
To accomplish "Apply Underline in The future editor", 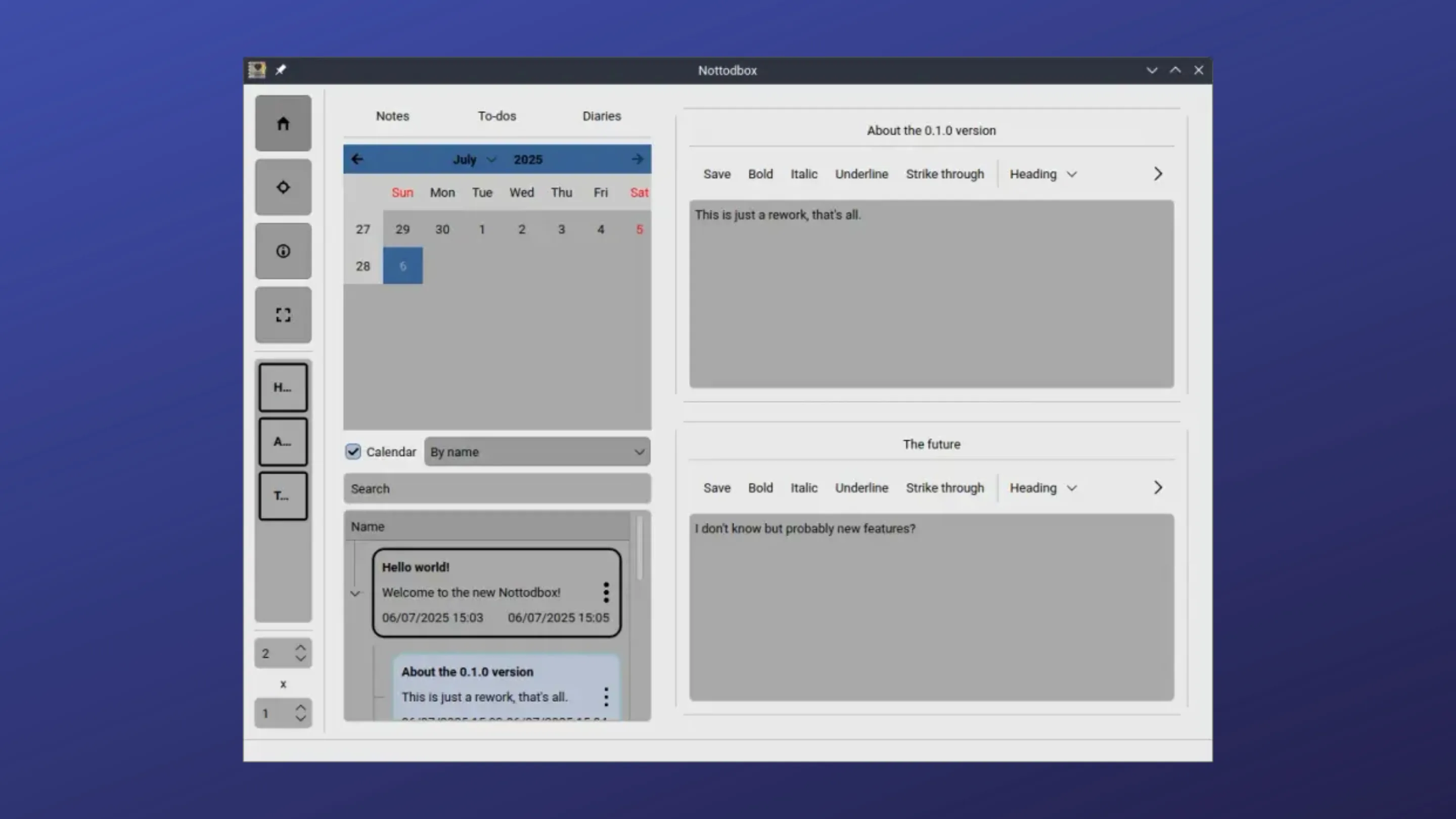I will 861,488.
